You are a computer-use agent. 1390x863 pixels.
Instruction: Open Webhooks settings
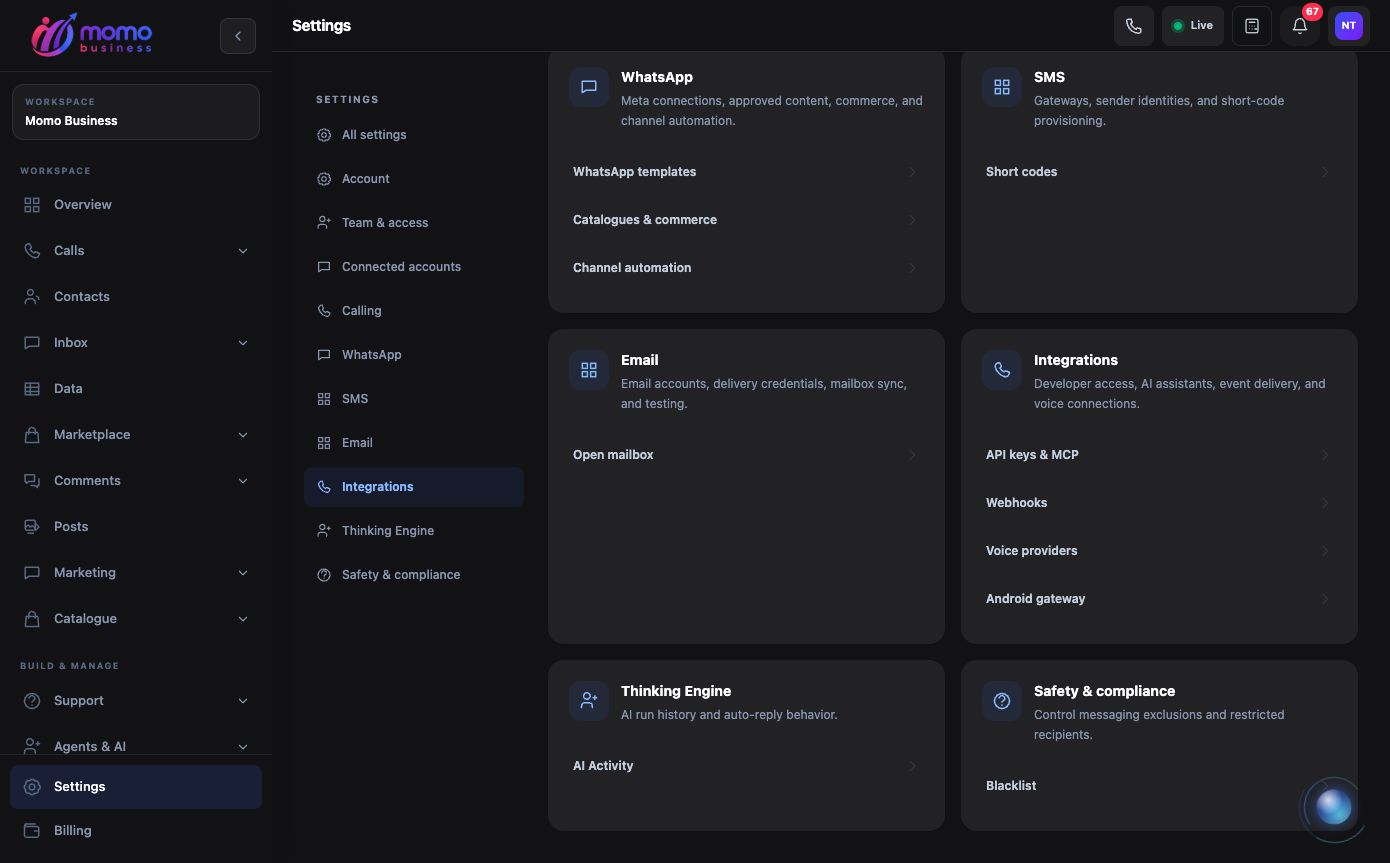pyautogui.click(x=1159, y=503)
